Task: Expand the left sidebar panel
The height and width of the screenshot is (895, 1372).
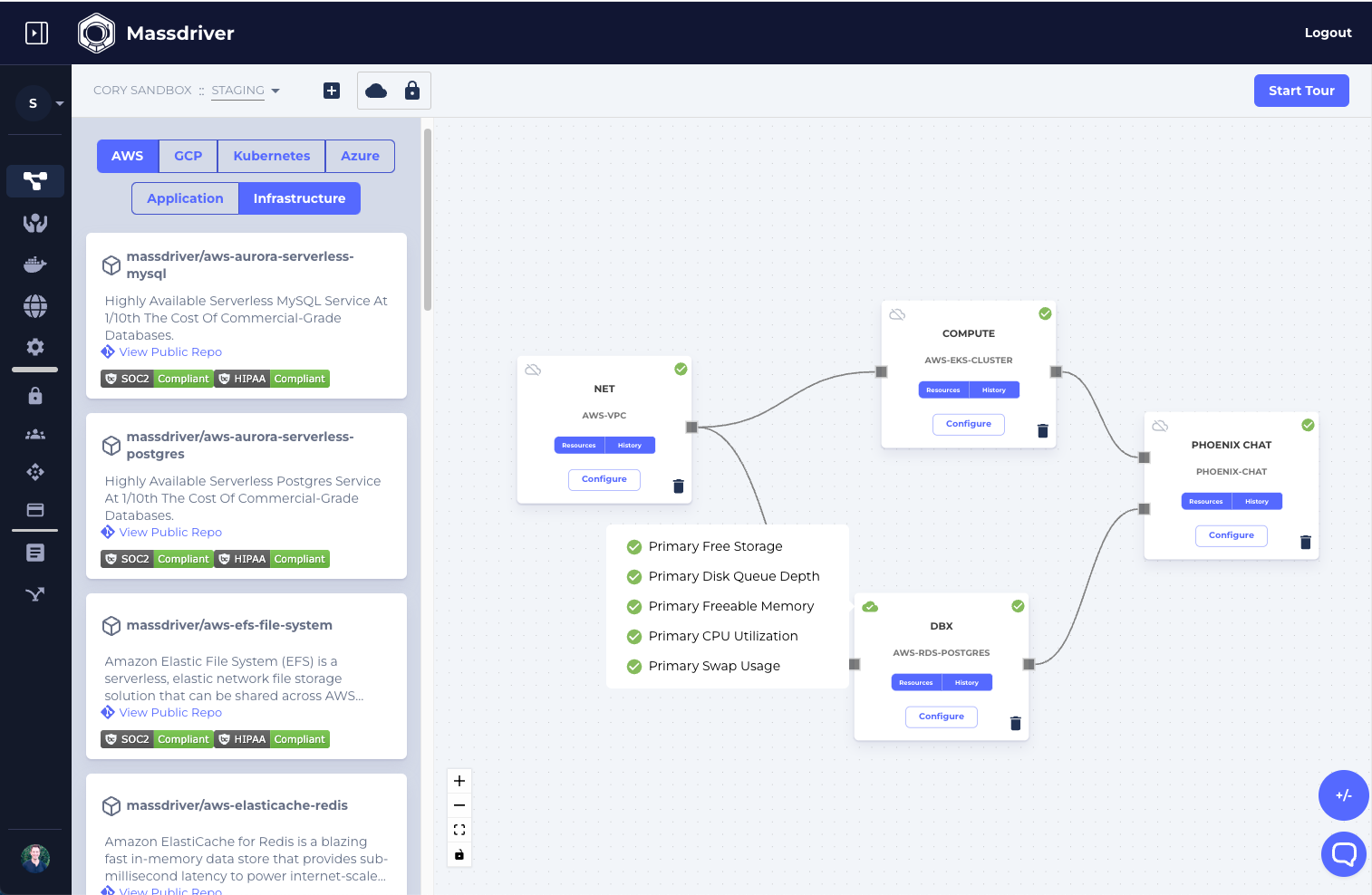Action: tap(36, 34)
